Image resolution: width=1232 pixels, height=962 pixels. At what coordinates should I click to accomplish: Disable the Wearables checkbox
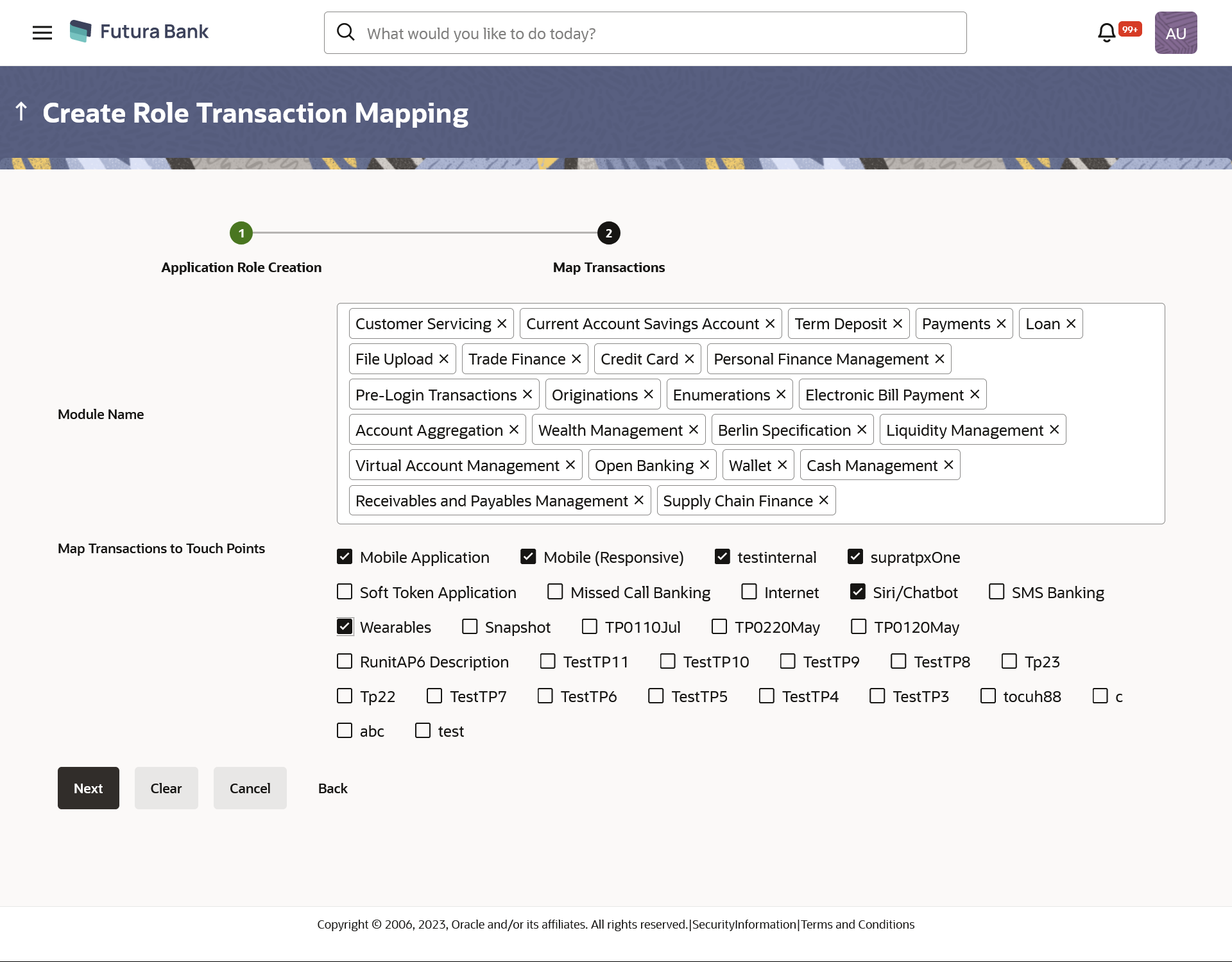pyautogui.click(x=345, y=627)
